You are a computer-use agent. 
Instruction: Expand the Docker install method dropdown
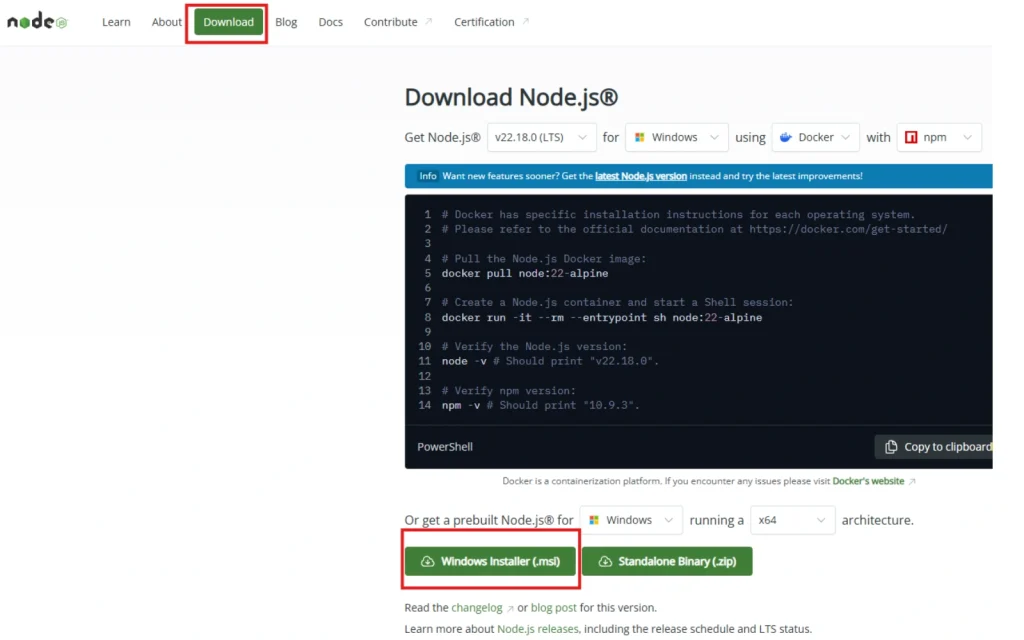coord(815,137)
